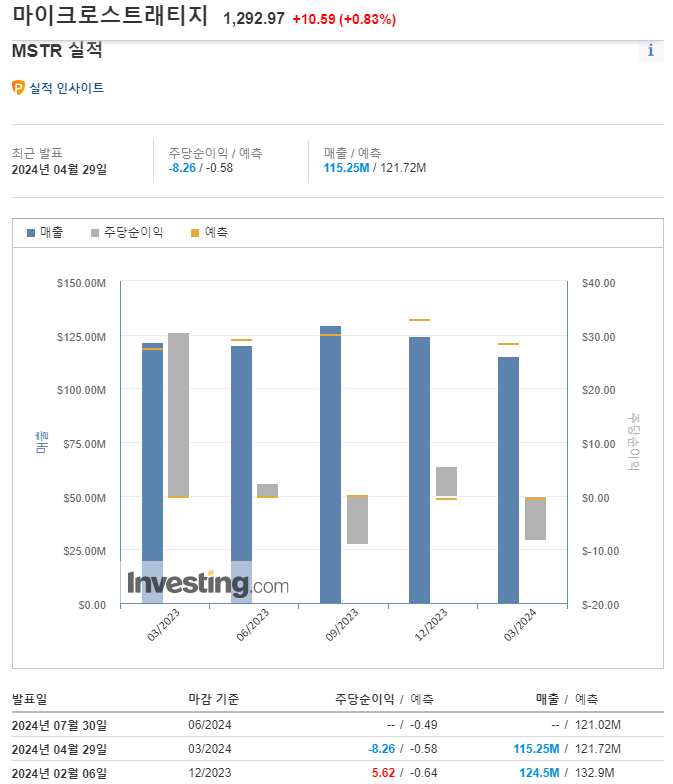673x784 pixels.
Task: Click the 09/2023 gray EPS bar
Action: point(358,520)
